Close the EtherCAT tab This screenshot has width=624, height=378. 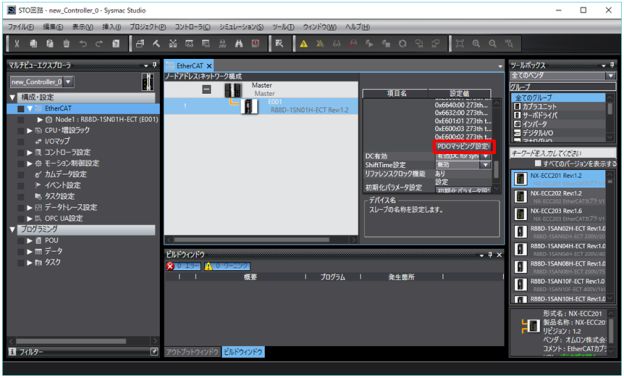click(x=209, y=66)
